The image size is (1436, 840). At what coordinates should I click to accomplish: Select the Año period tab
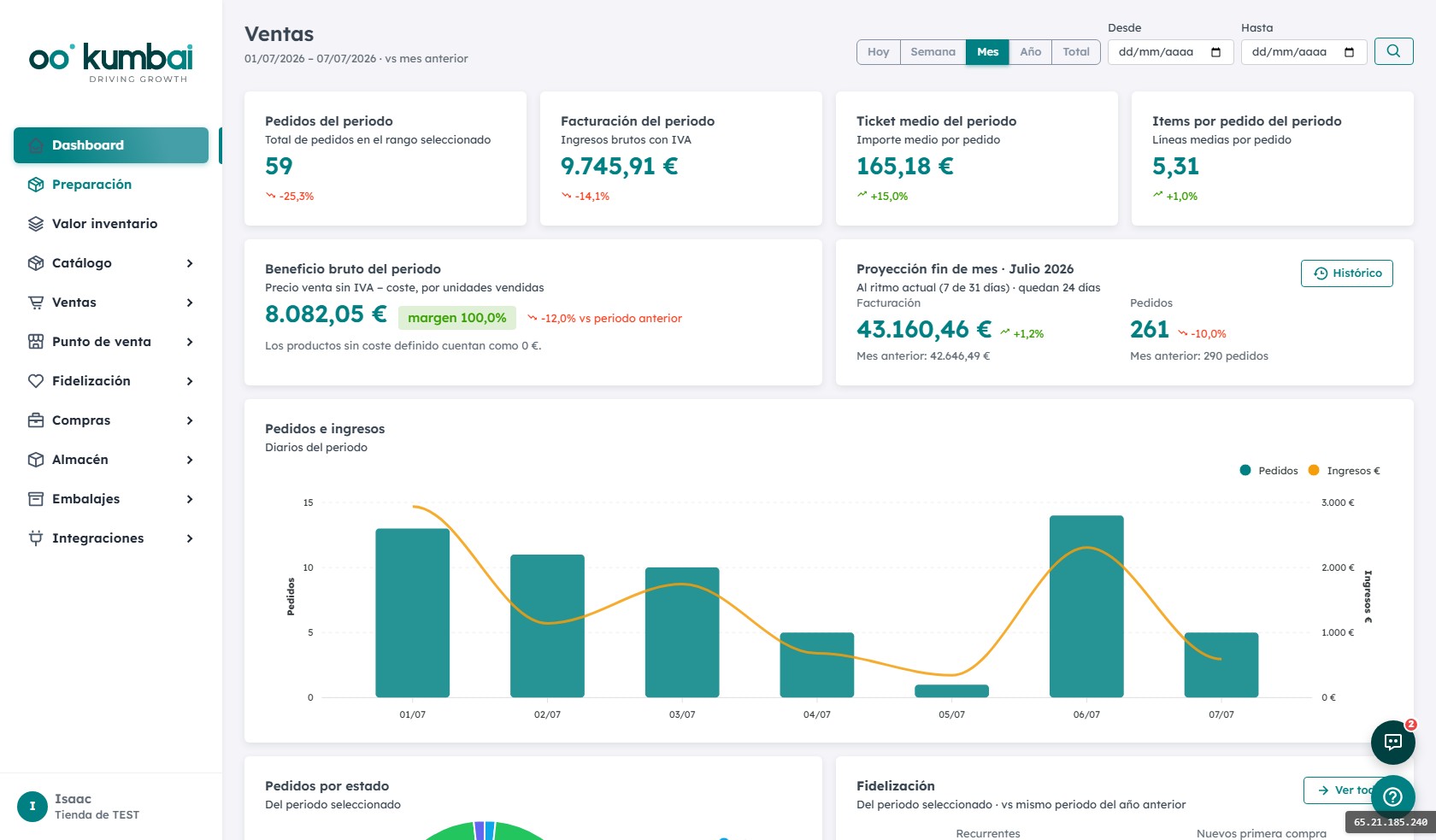(x=1030, y=52)
